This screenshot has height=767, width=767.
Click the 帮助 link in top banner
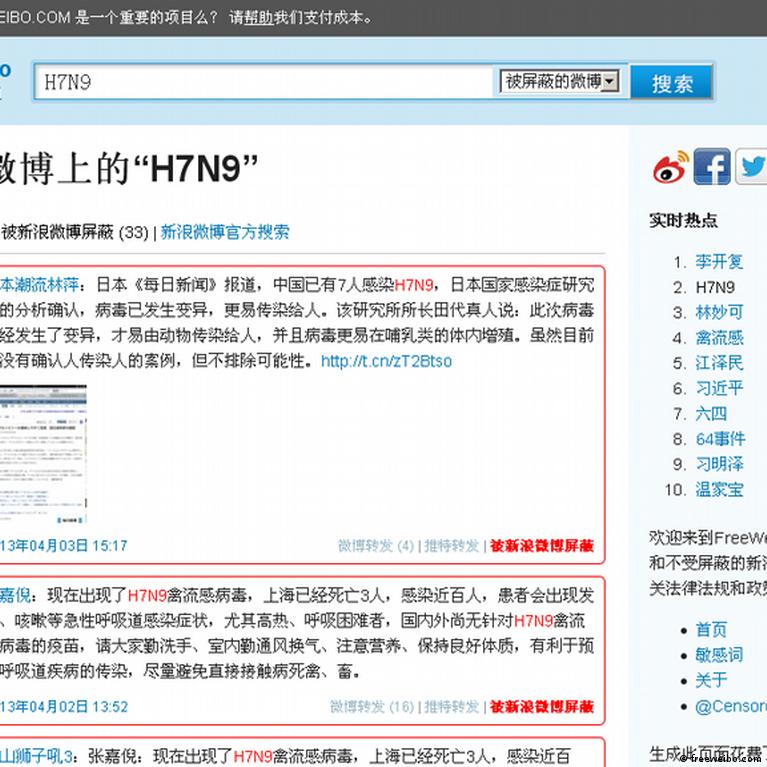(257, 17)
